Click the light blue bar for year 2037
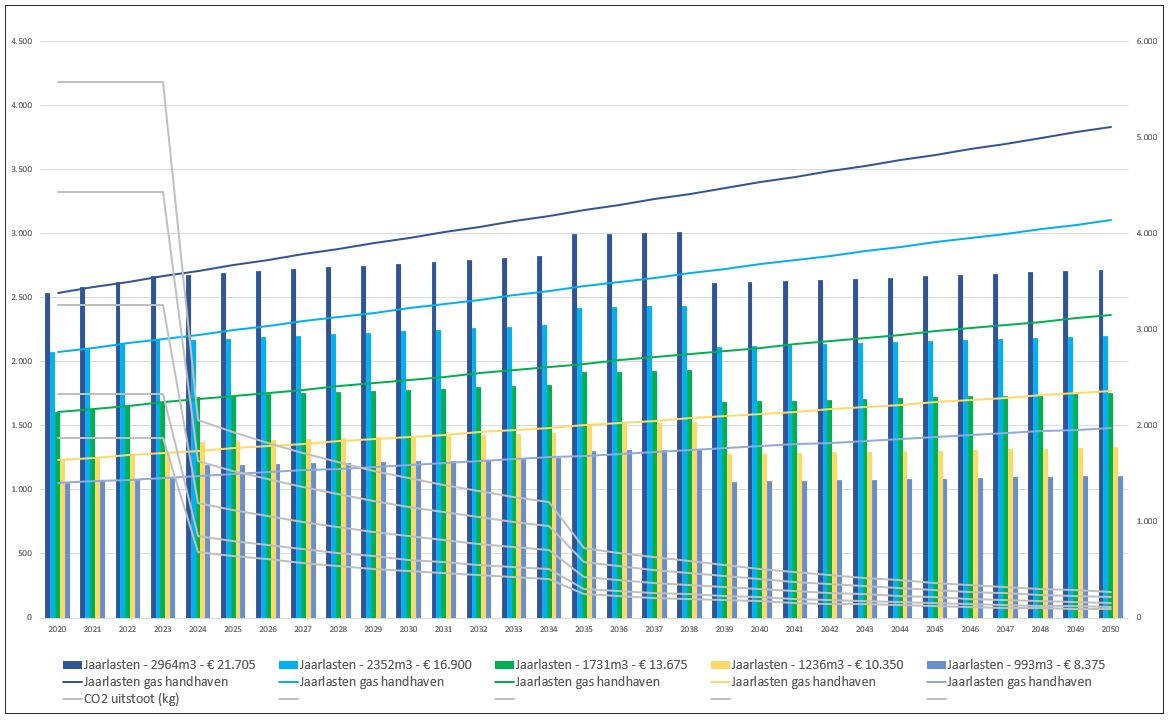This screenshot has height=721, width=1174. [650, 462]
